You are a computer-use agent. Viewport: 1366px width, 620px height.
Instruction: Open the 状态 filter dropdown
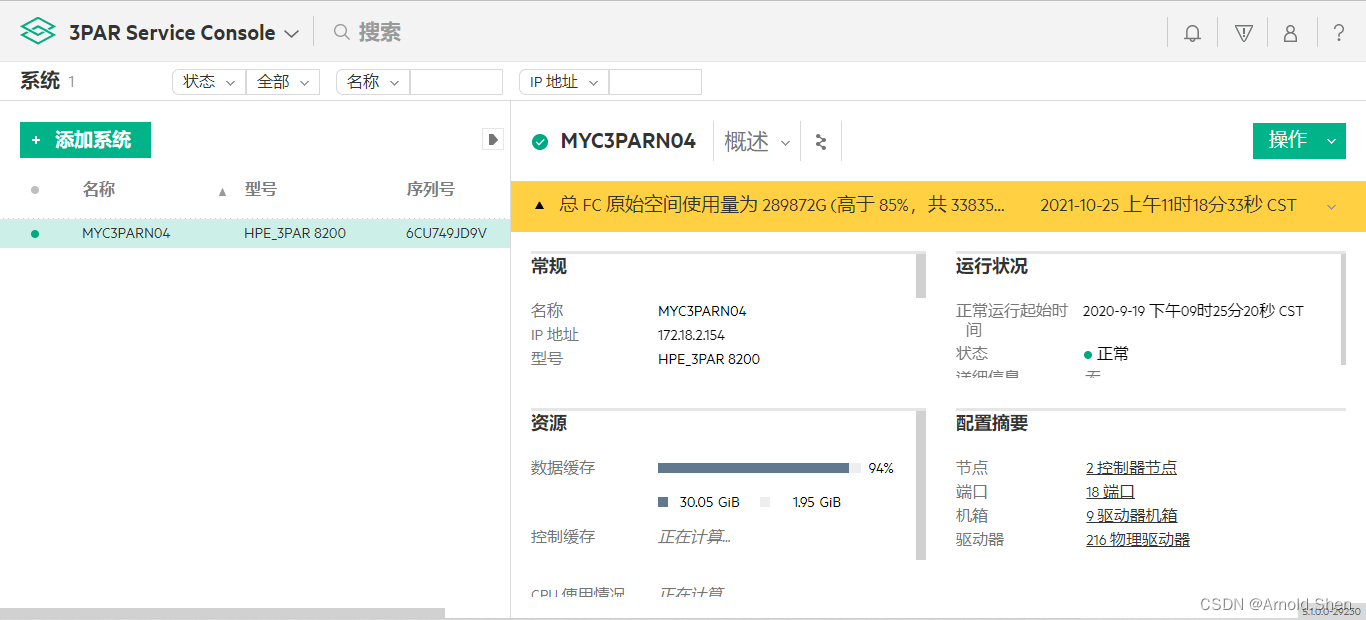(x=208, y=82)
